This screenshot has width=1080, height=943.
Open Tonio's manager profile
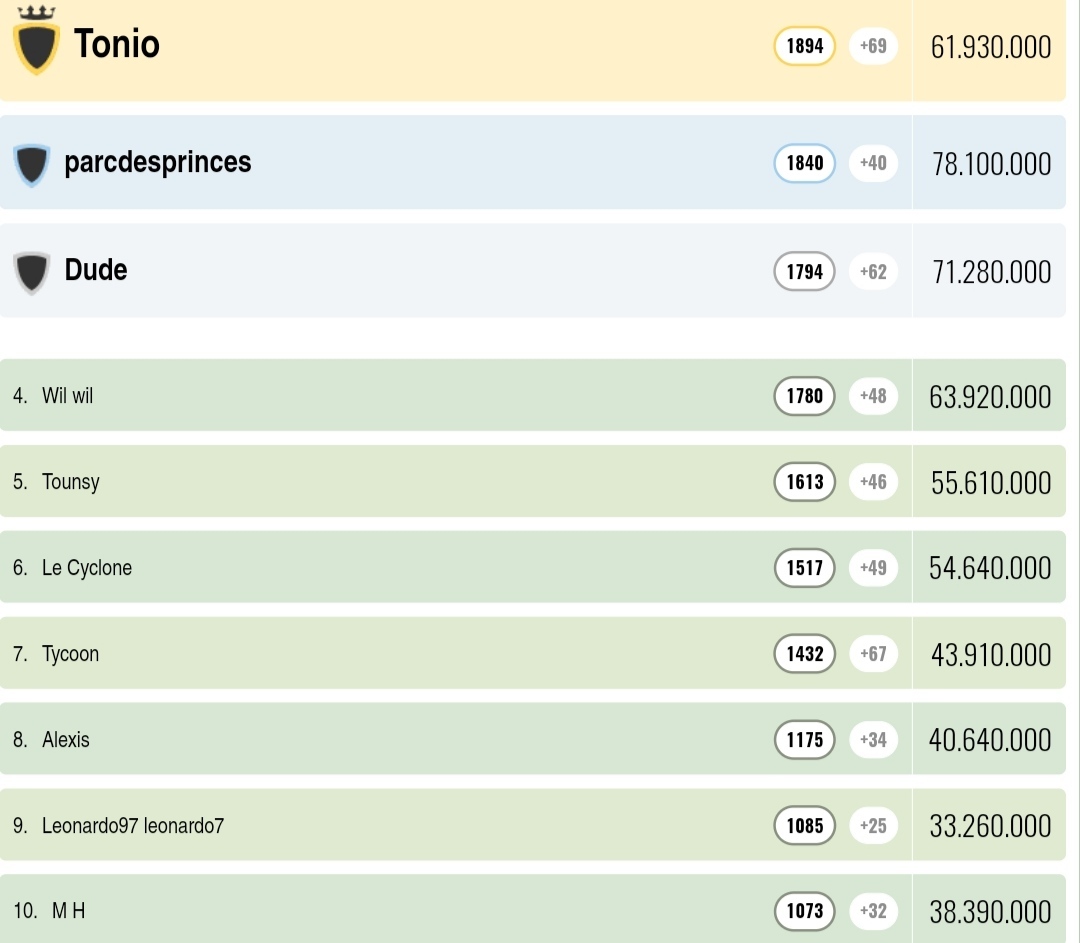(x=117, y=44)
